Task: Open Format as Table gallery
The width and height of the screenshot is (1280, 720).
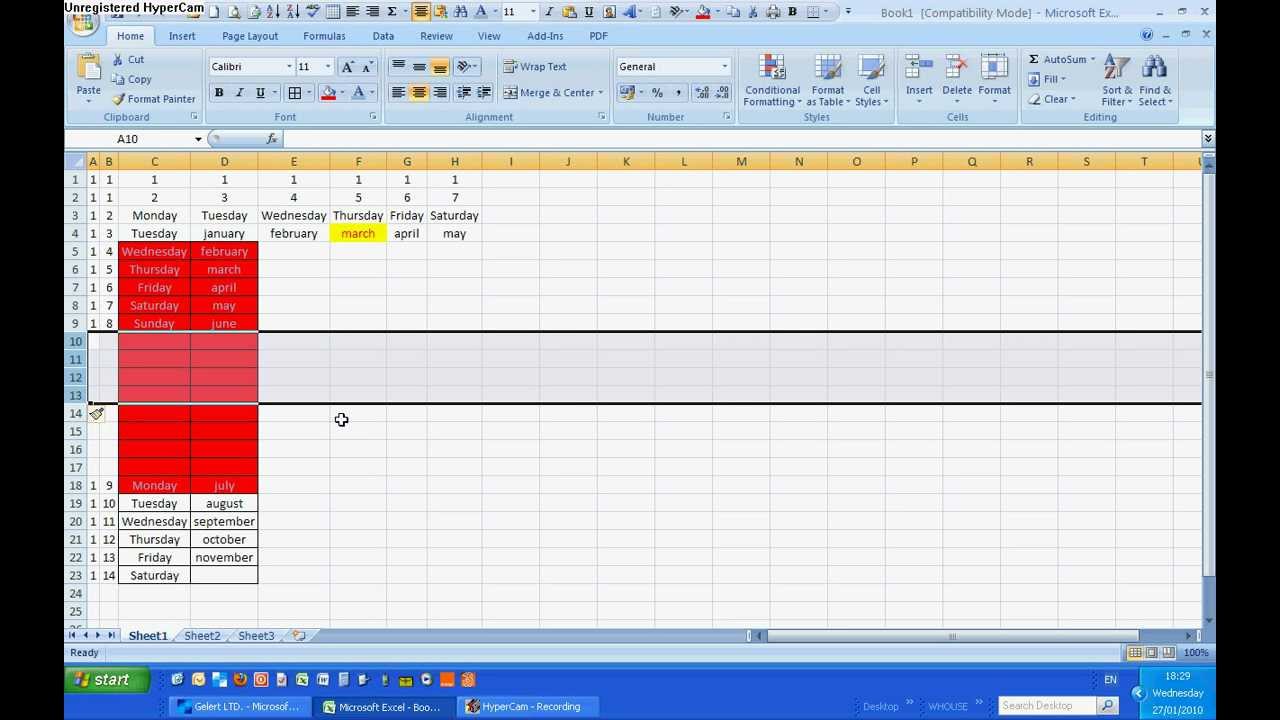Action: 828,80
